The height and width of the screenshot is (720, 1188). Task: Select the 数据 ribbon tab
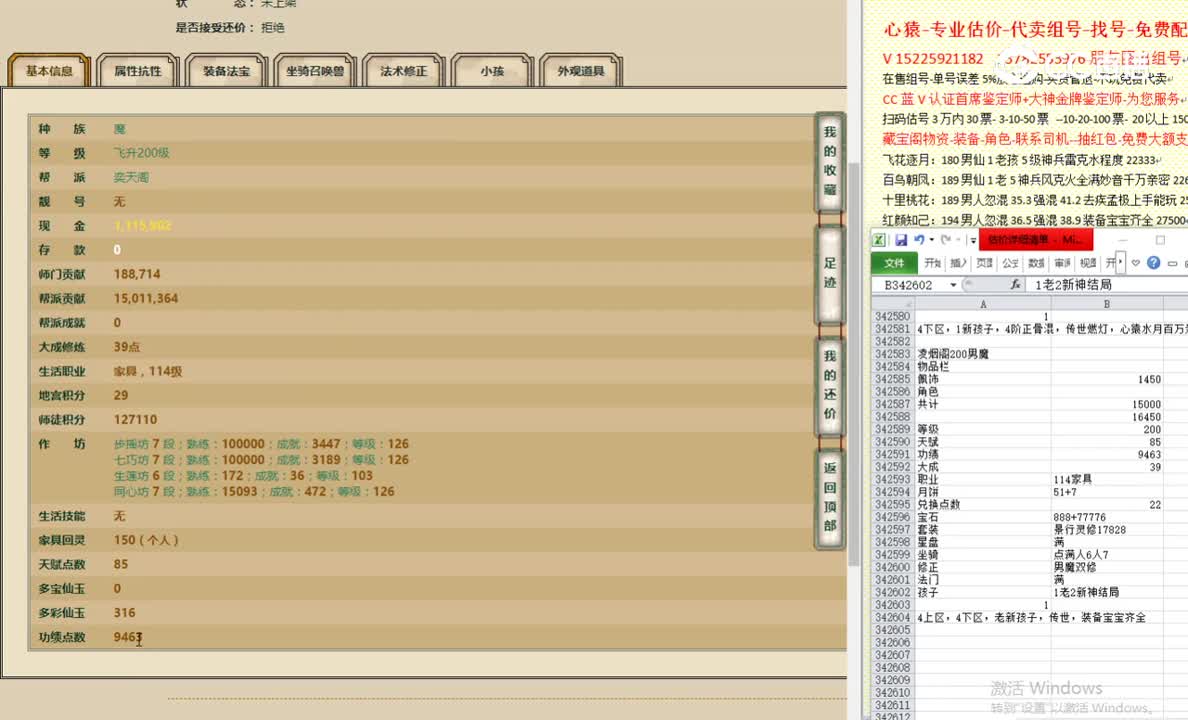[1036, 262]
